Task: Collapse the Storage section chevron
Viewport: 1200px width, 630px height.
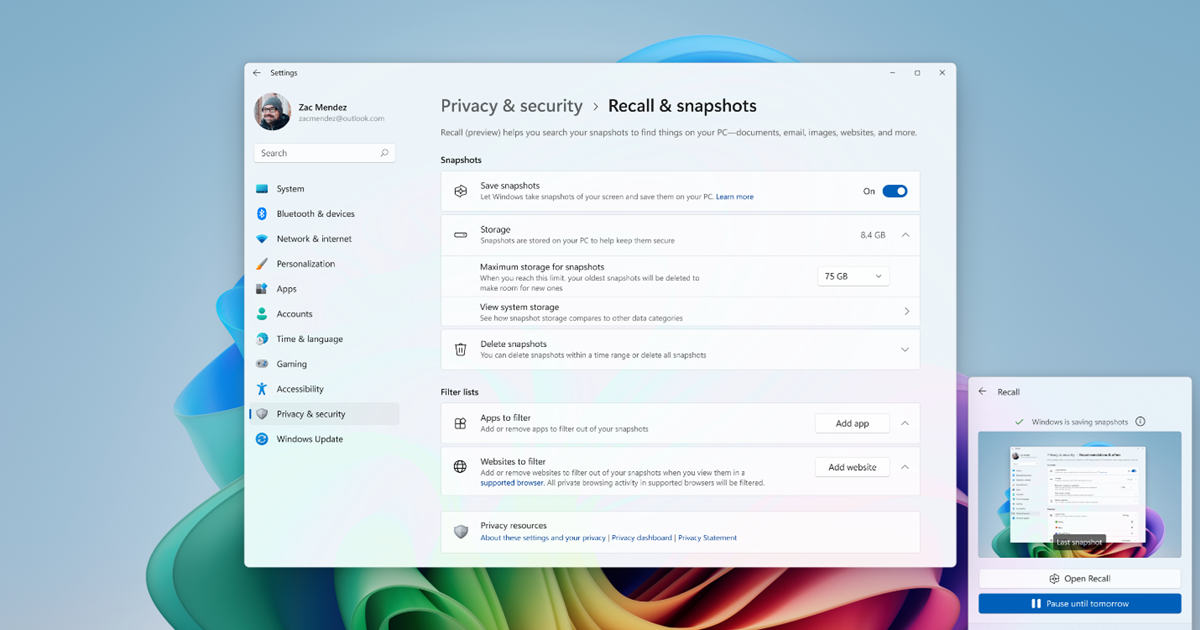Action: [905, 235]
